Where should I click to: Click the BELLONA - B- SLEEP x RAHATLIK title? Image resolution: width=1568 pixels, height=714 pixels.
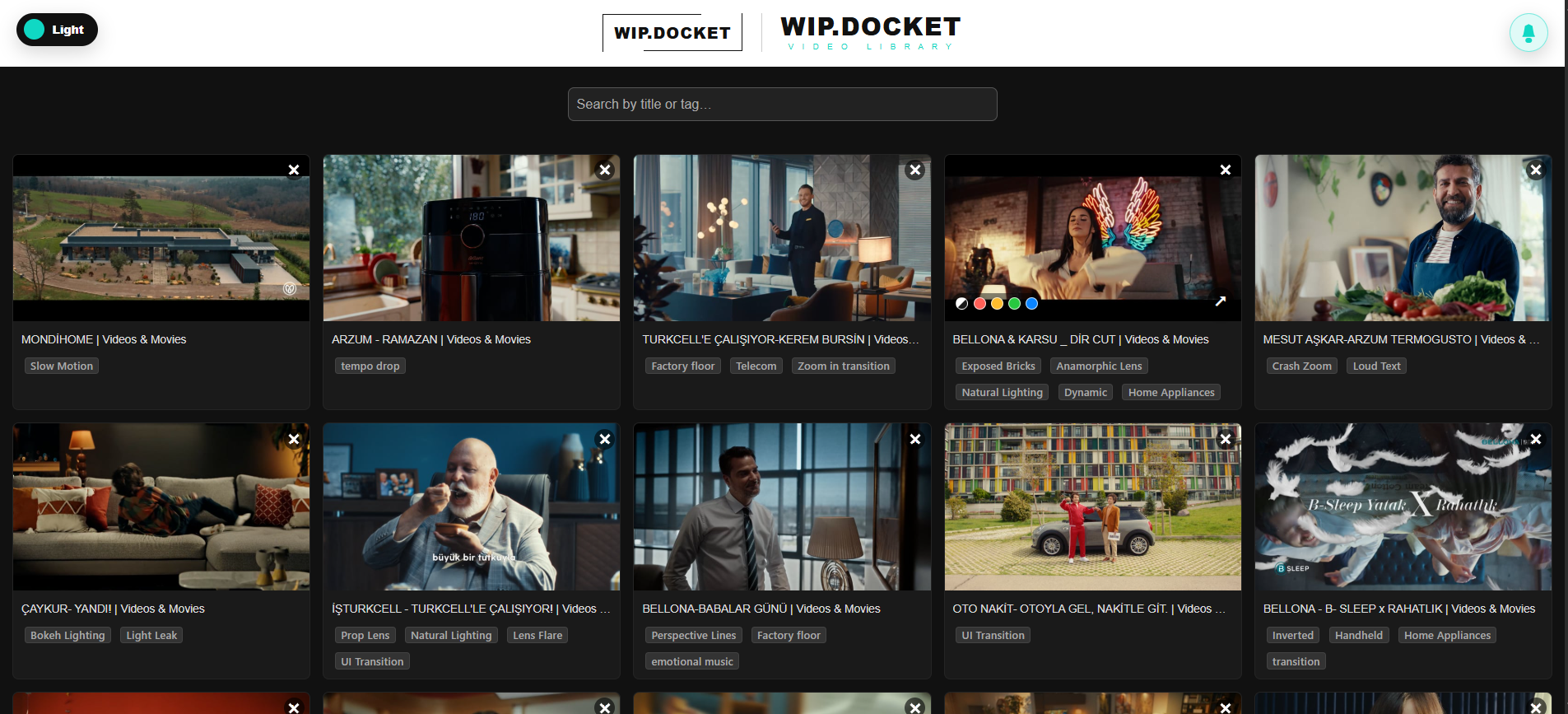(x=1399, y=609)
